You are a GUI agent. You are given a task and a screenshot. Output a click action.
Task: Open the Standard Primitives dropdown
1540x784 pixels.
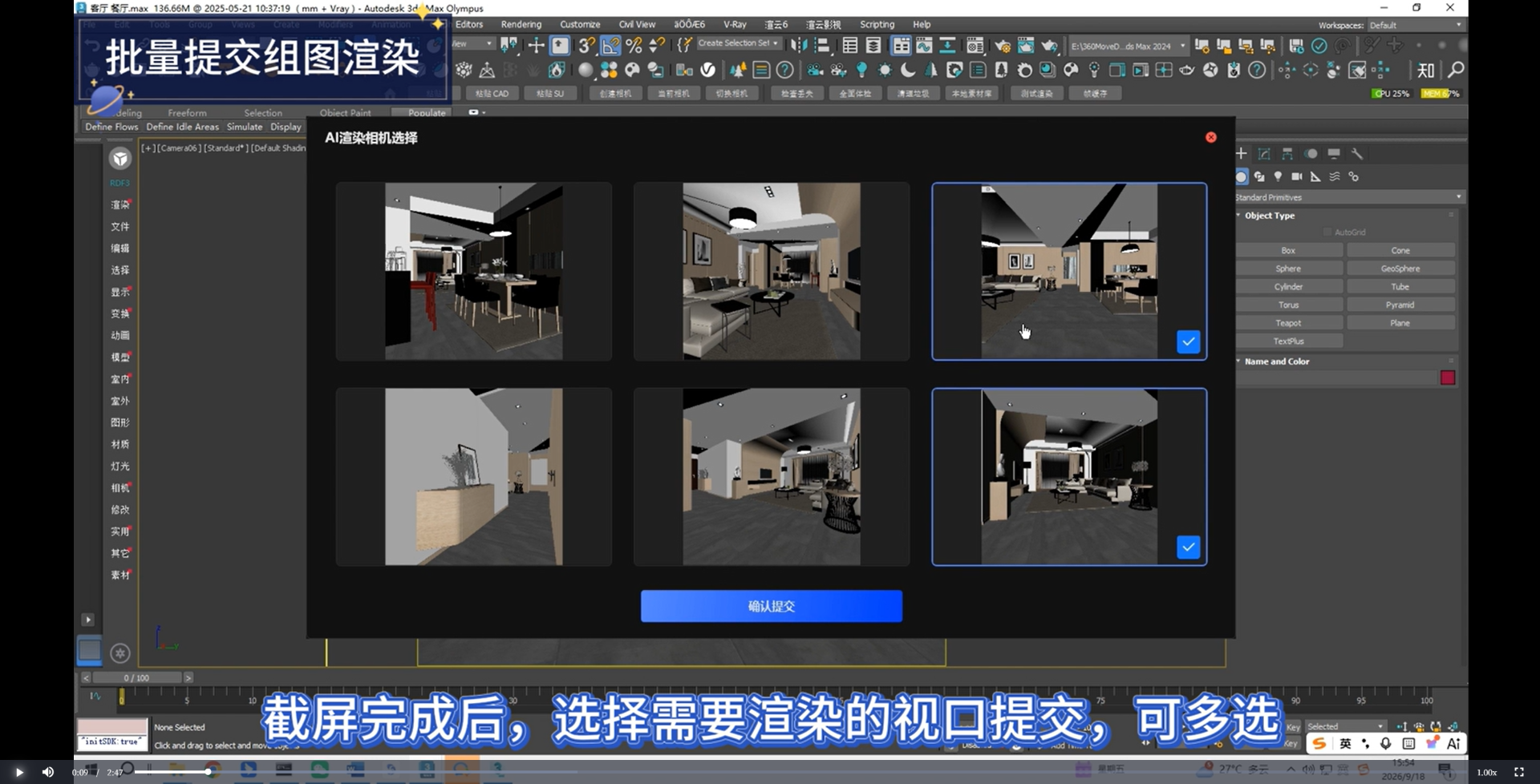point(1349,197)
